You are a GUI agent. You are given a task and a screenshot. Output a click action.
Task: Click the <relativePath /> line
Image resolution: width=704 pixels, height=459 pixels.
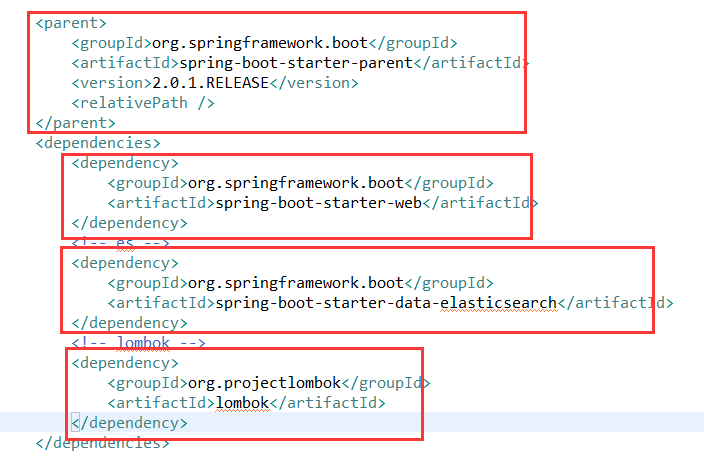143,103
